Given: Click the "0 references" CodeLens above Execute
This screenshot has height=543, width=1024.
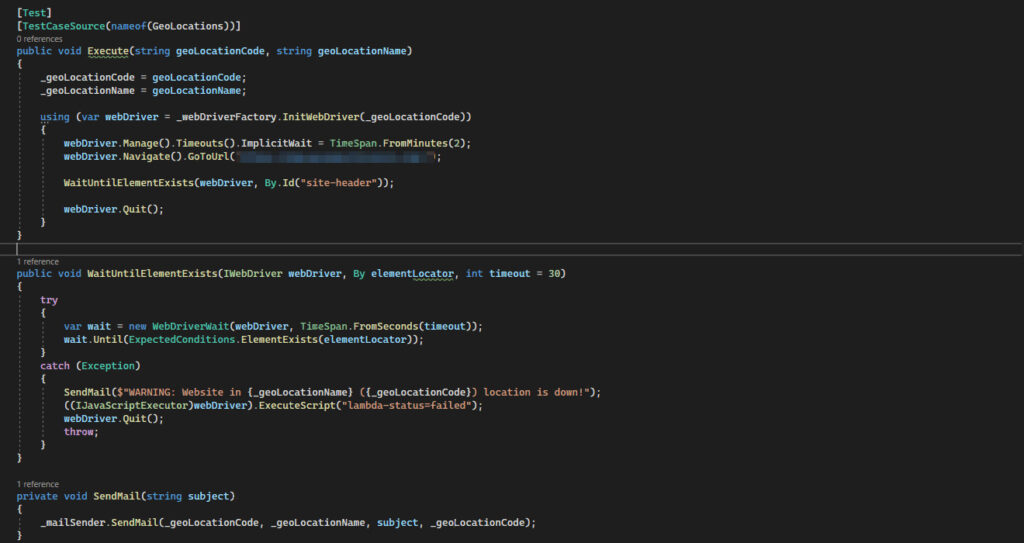Looking at the screenshot, I should (x=39, y=39).
